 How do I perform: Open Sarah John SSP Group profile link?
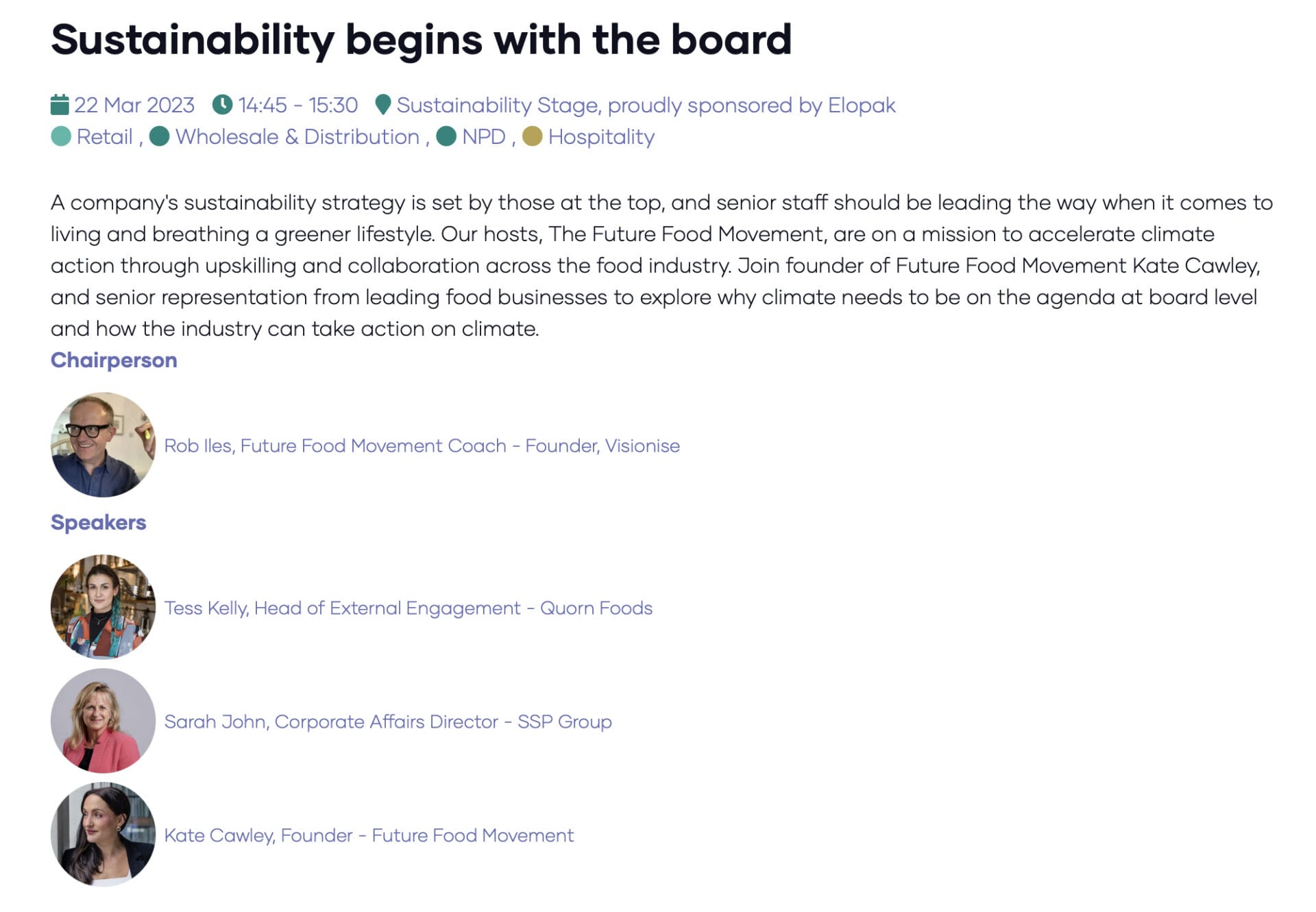point(388,722)
